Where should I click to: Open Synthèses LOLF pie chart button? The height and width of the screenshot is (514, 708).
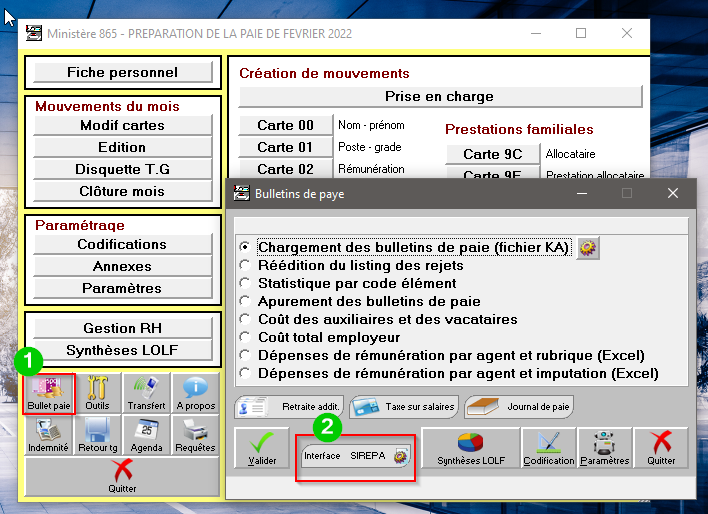(469, 449)
